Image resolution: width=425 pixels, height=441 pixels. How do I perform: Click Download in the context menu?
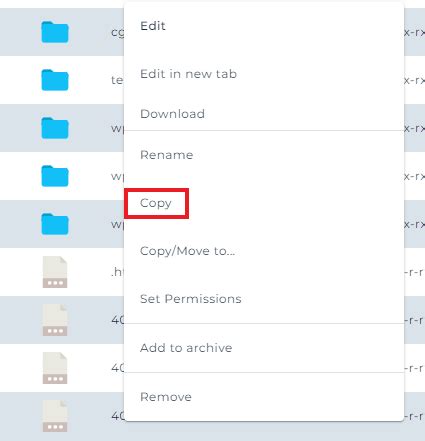[172, 114]
